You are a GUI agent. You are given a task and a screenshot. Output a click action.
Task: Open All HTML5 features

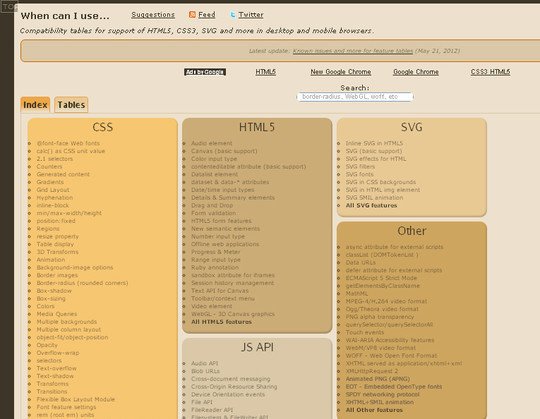pos(221,322)
